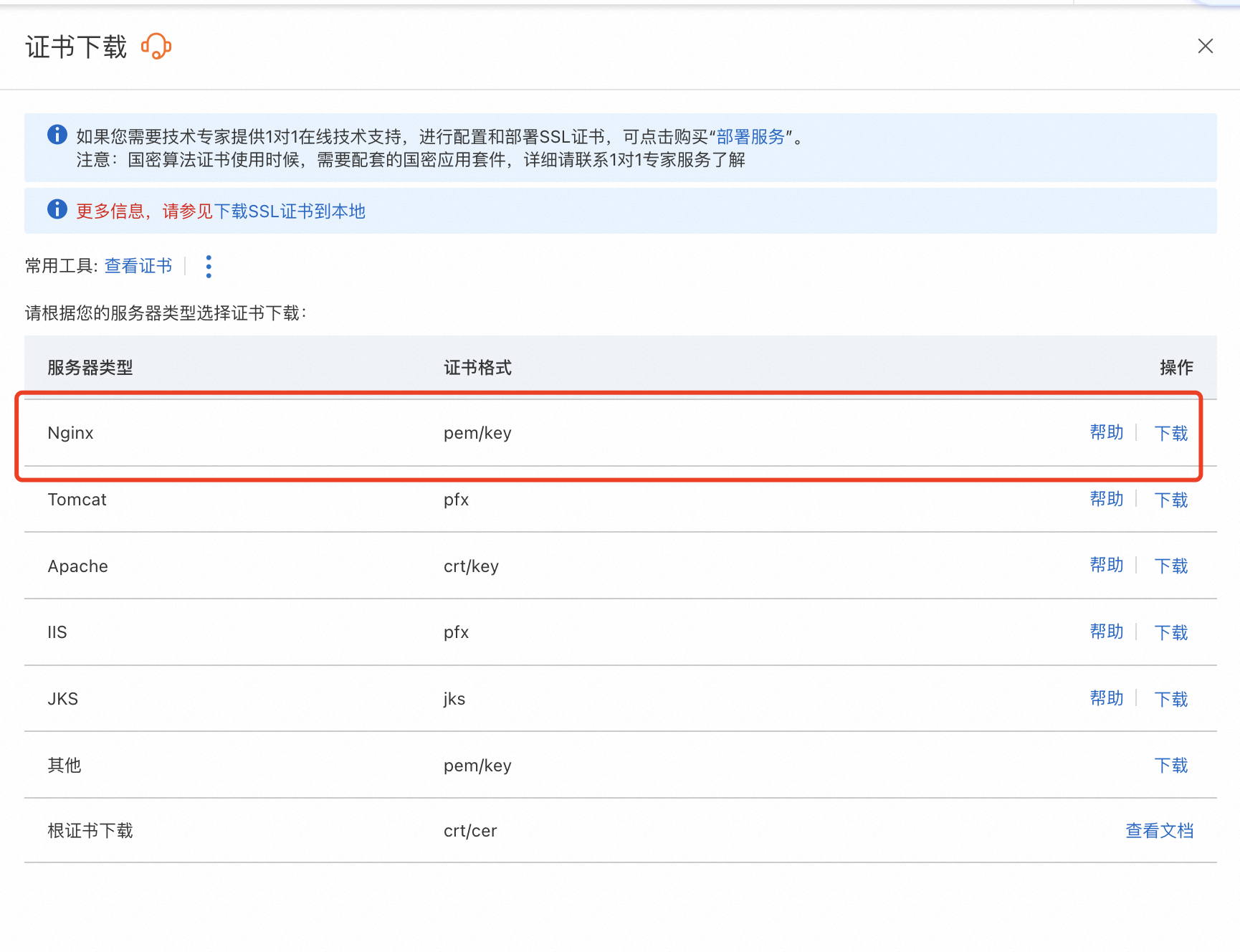Click the jks format cell
Viewport: 1240px width, 952px height.
click(454, 699)
